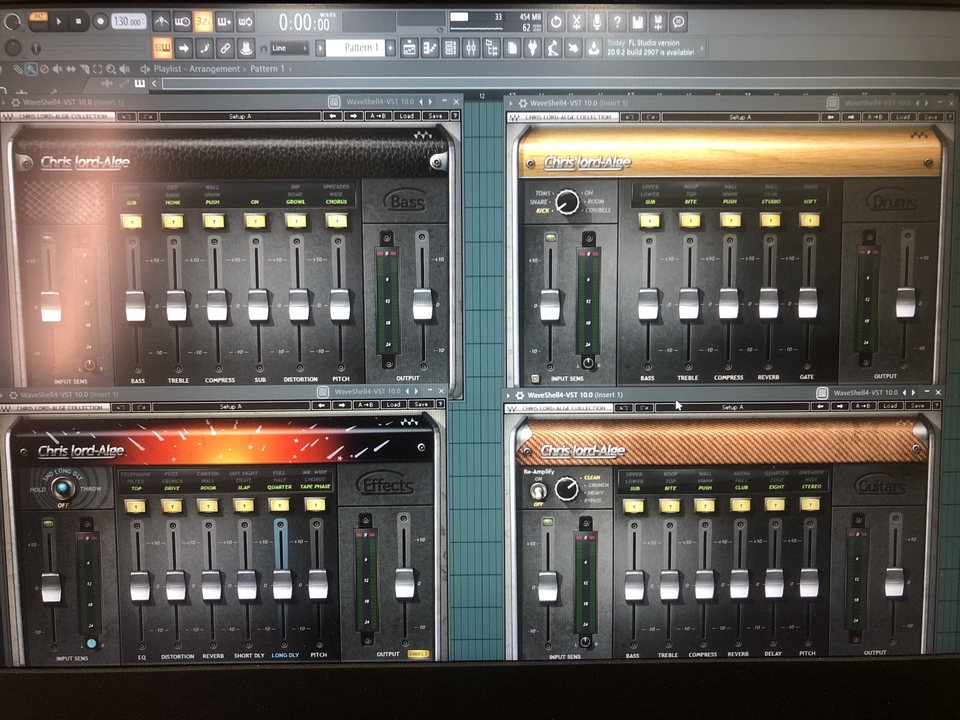
Task: Click the stop button in transport
Action: point(78,22)
